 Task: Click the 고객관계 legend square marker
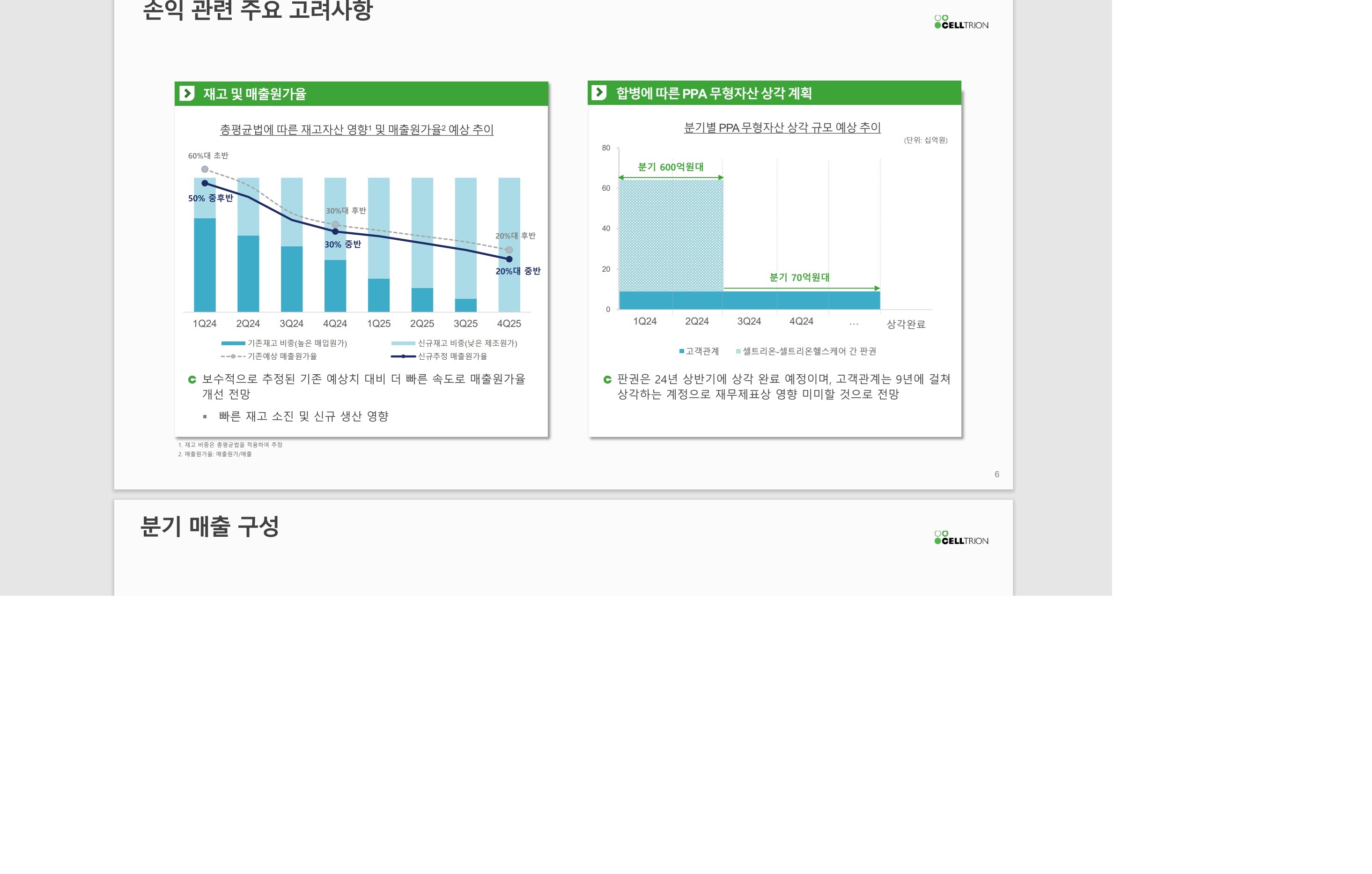(681, 352)
